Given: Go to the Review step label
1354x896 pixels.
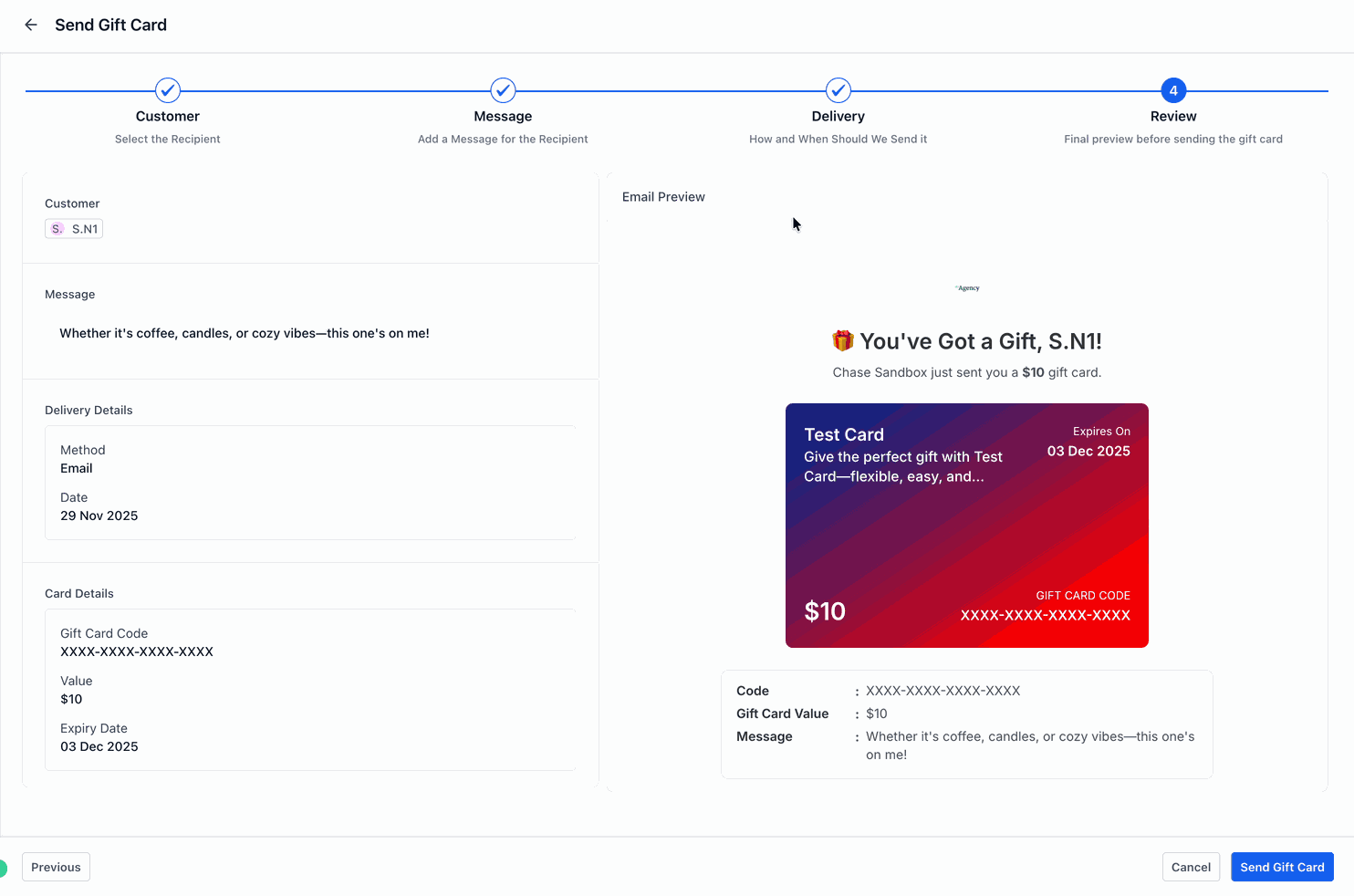Looking at the screenshot, I should coord(1173,116).
